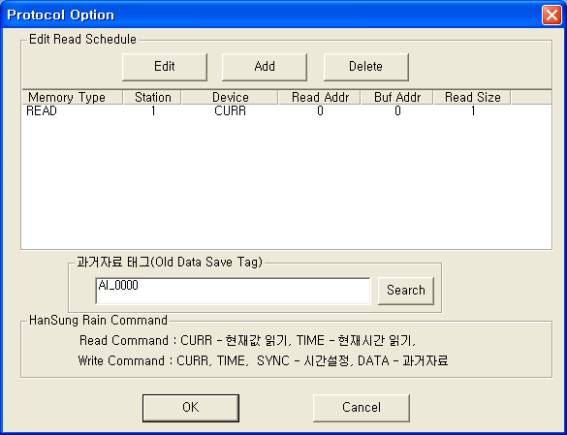This screenshot has height=435, width=567.
Task: Cancel the Protocol Option dialog
Action: pos(361,408)
